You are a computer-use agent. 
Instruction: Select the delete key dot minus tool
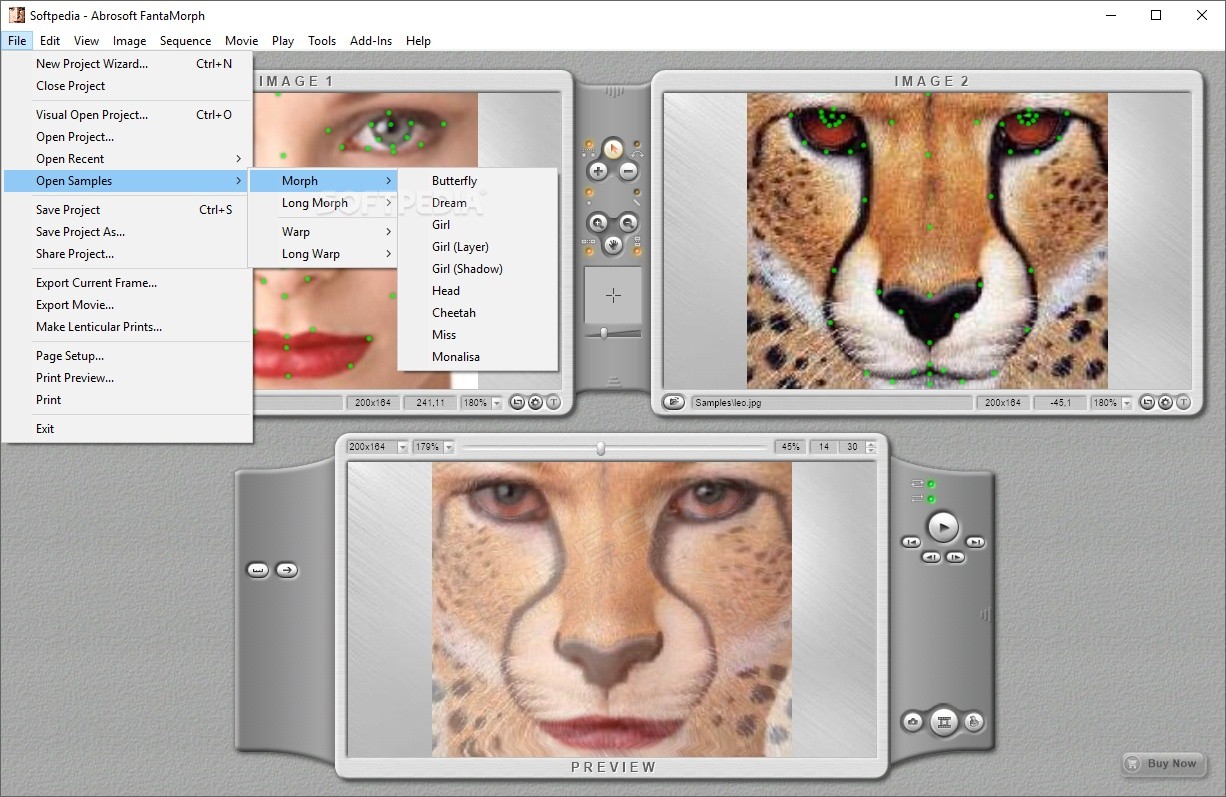pyautogui.click(x=628, y=172)
